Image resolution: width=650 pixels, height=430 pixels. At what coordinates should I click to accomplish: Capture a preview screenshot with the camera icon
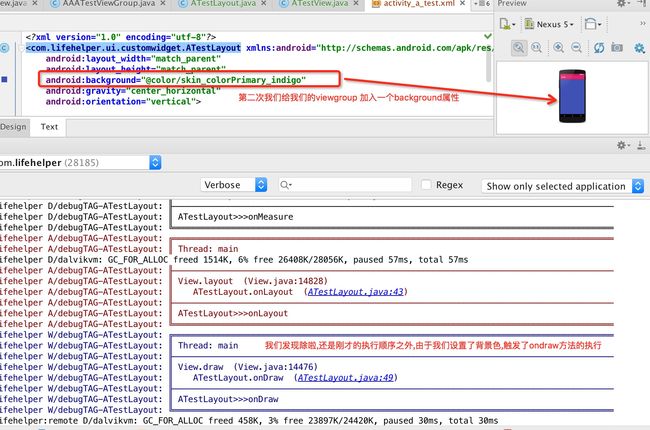[617, 48]
